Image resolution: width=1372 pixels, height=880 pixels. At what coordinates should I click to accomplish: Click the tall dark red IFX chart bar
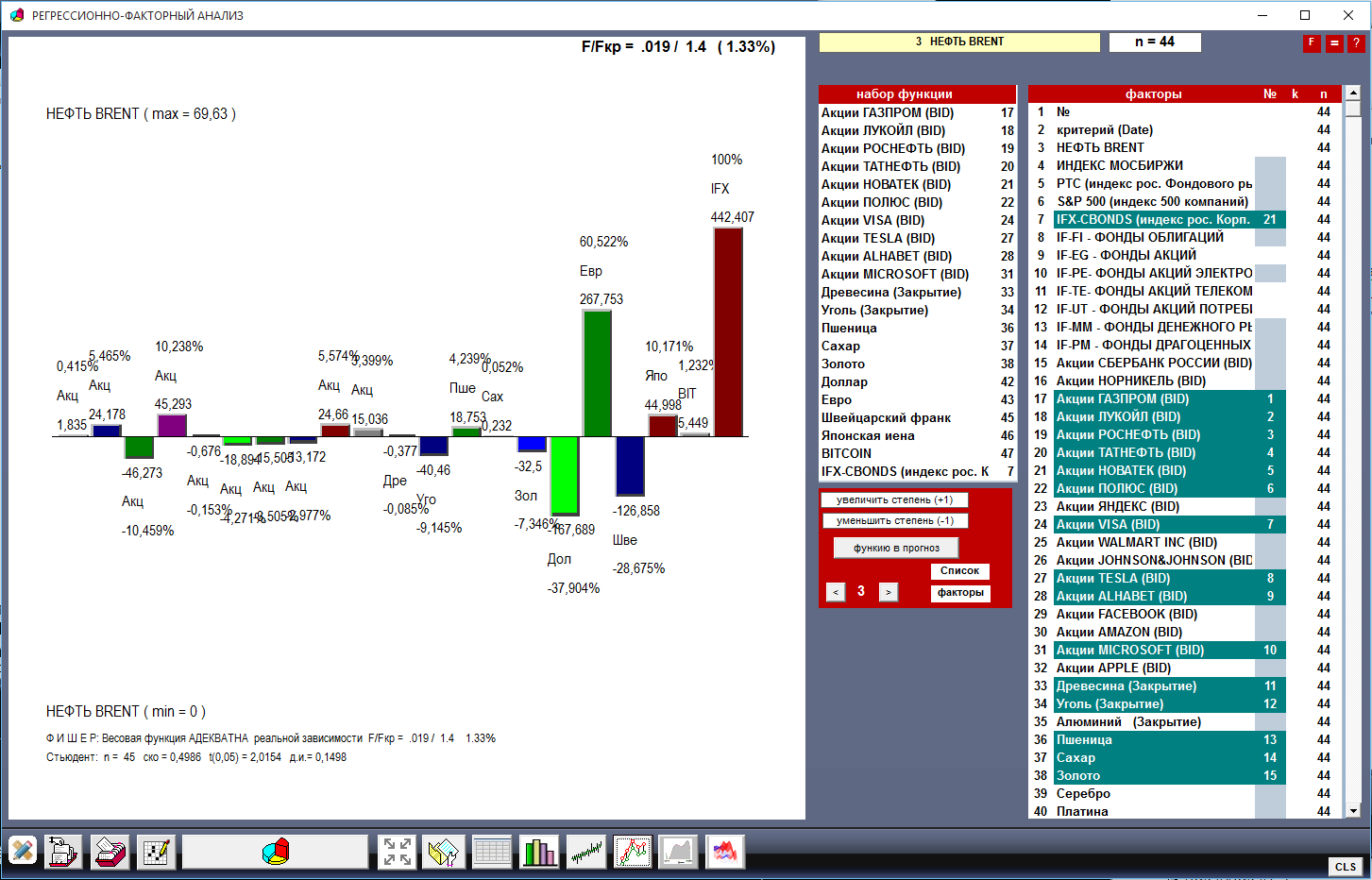(x=728, y=330)
